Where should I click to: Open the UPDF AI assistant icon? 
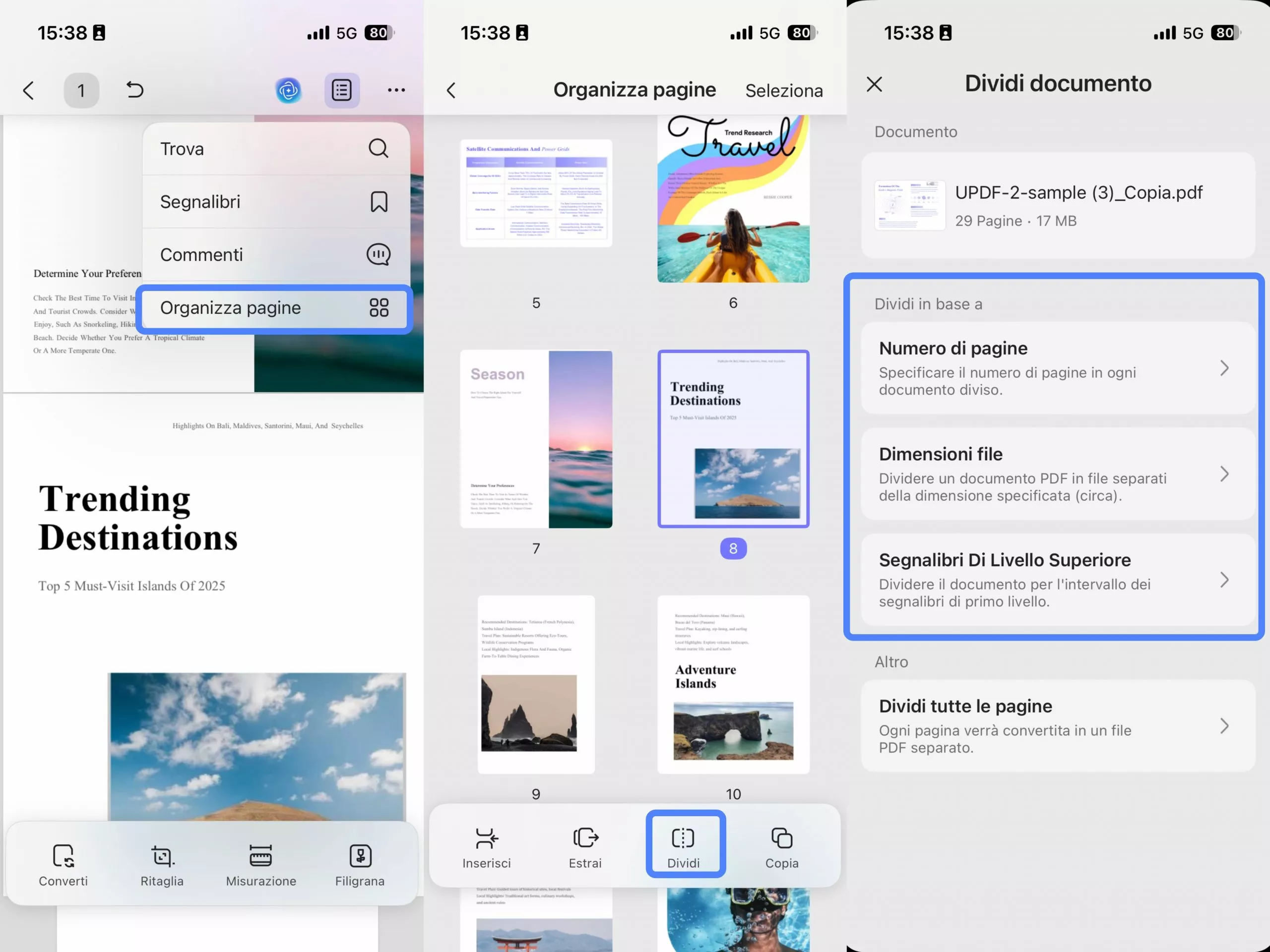[x=288, y=90]
